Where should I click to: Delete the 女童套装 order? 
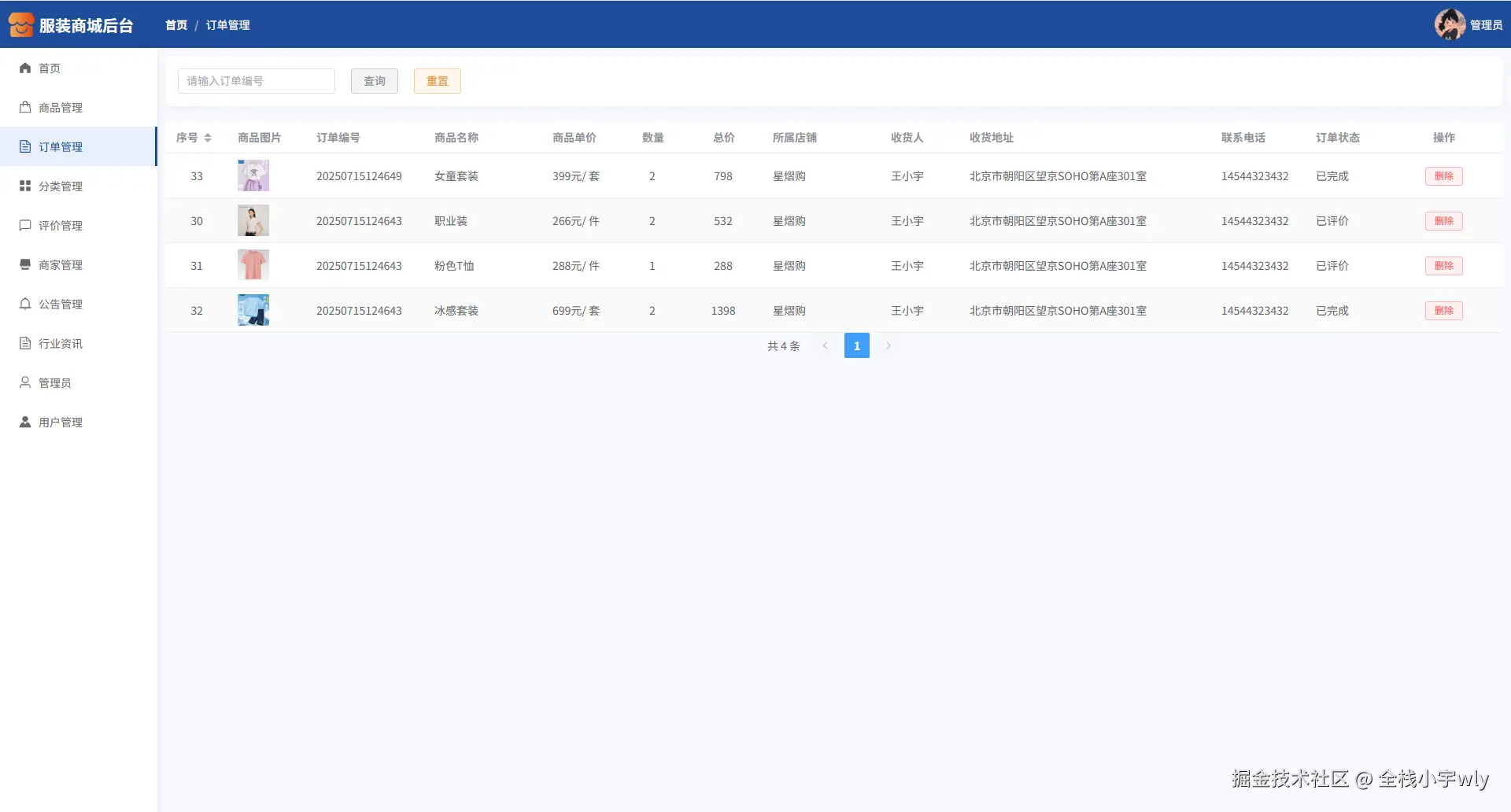(1443, 176)
